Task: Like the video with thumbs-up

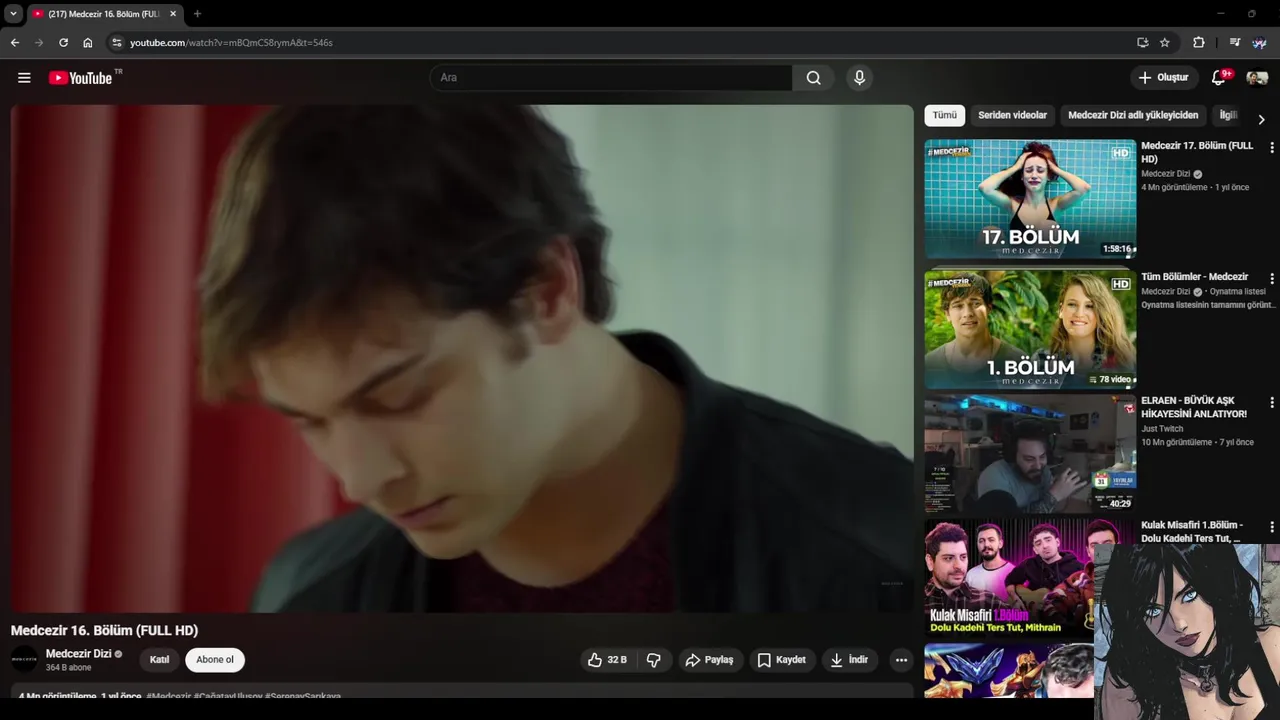Action: tap(608, 660)
